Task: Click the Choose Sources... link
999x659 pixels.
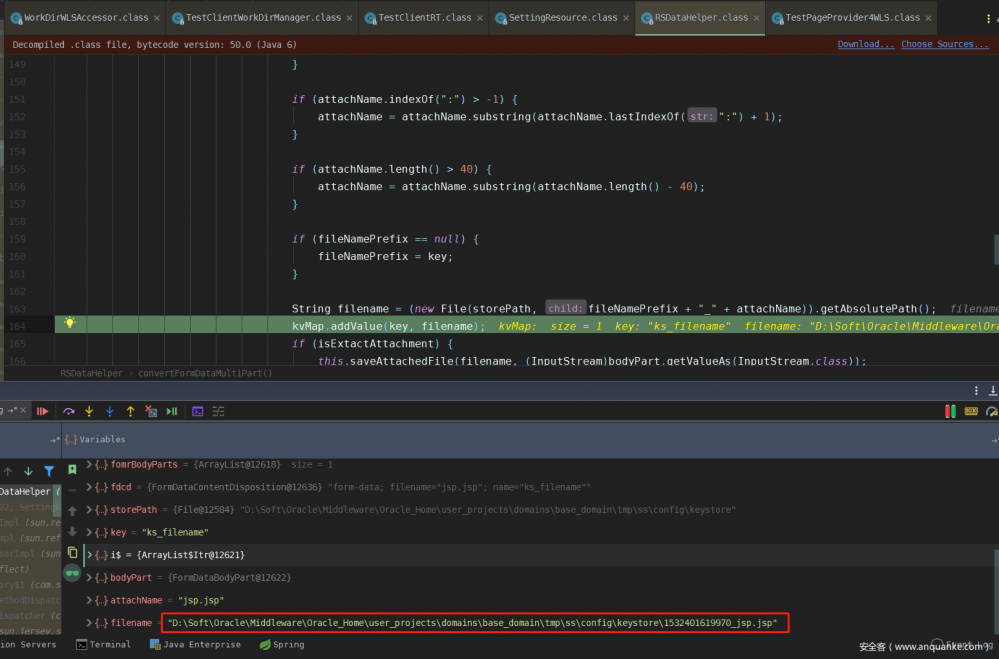Action: pos(943,44)
